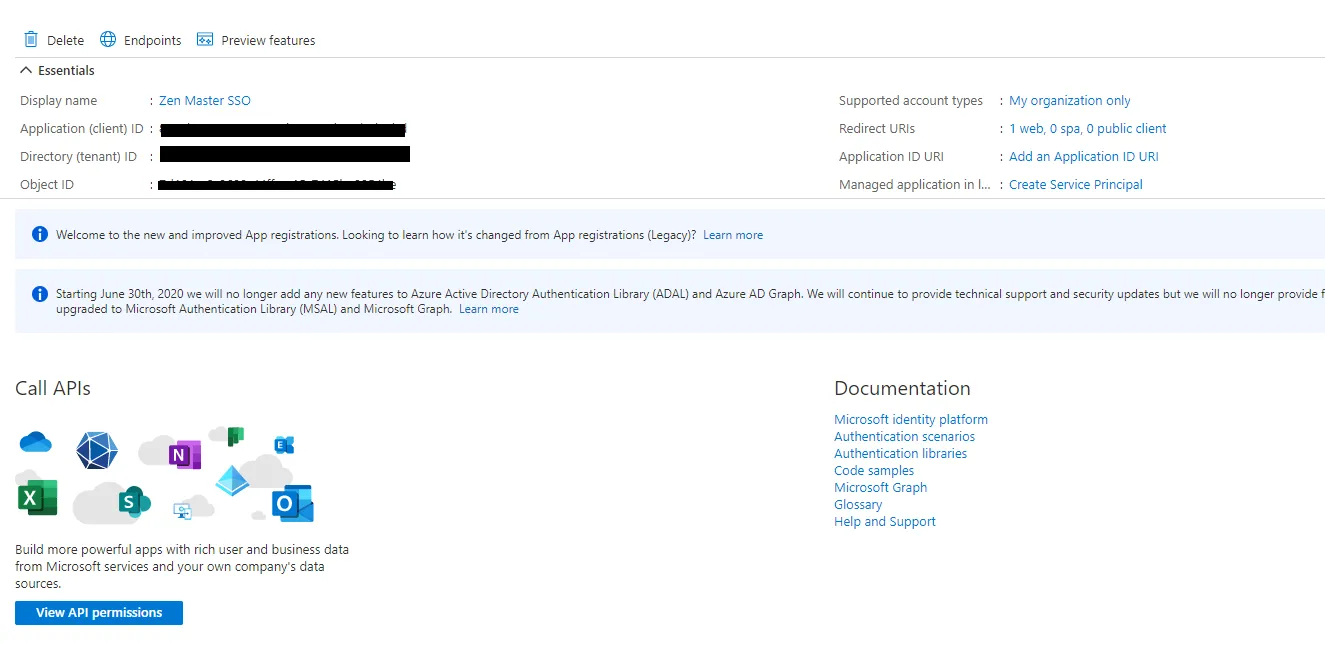Click the Managed application in l... label

click(915, 185)
